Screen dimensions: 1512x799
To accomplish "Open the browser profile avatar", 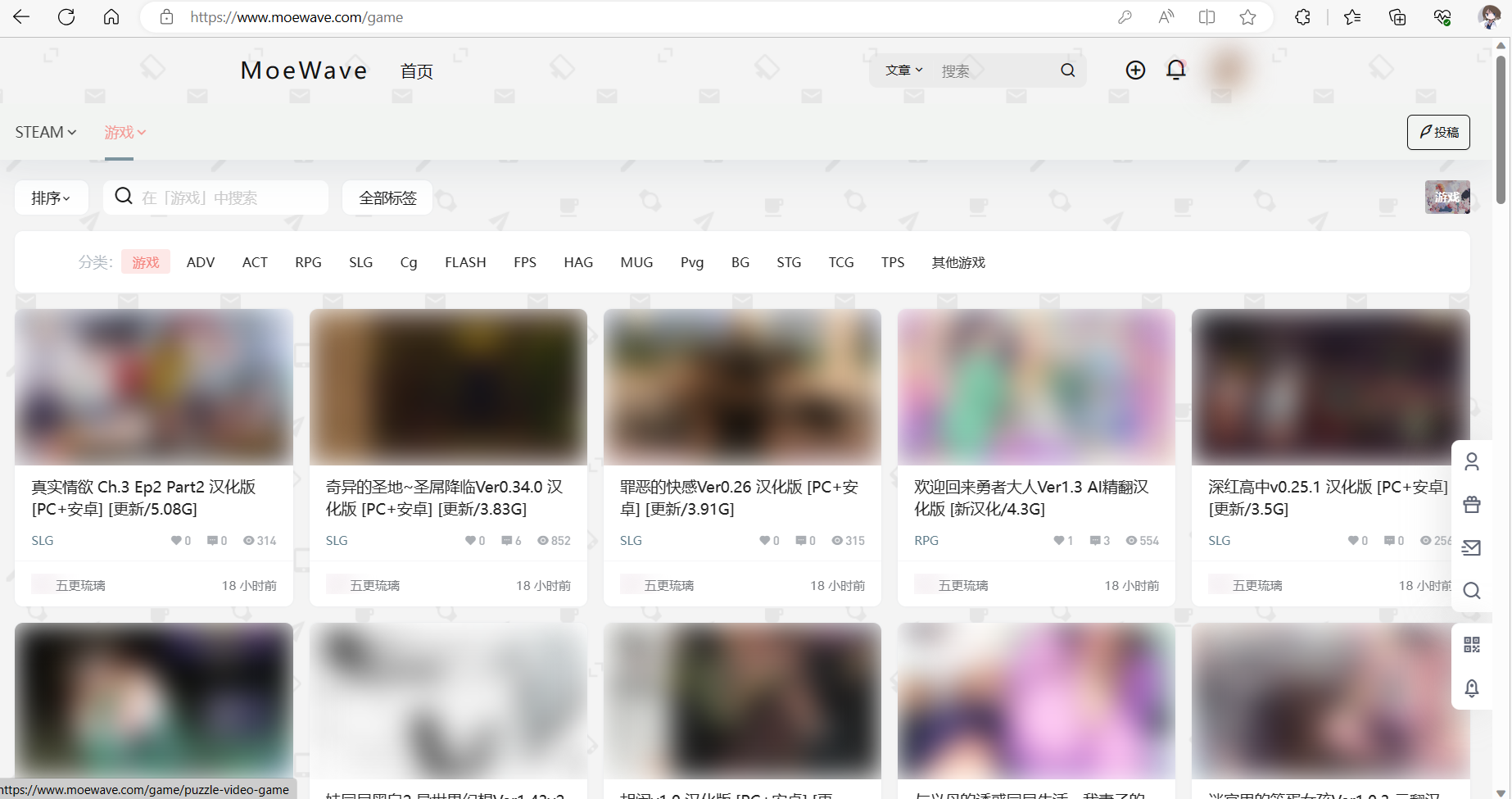I will tap(1488, 17).
